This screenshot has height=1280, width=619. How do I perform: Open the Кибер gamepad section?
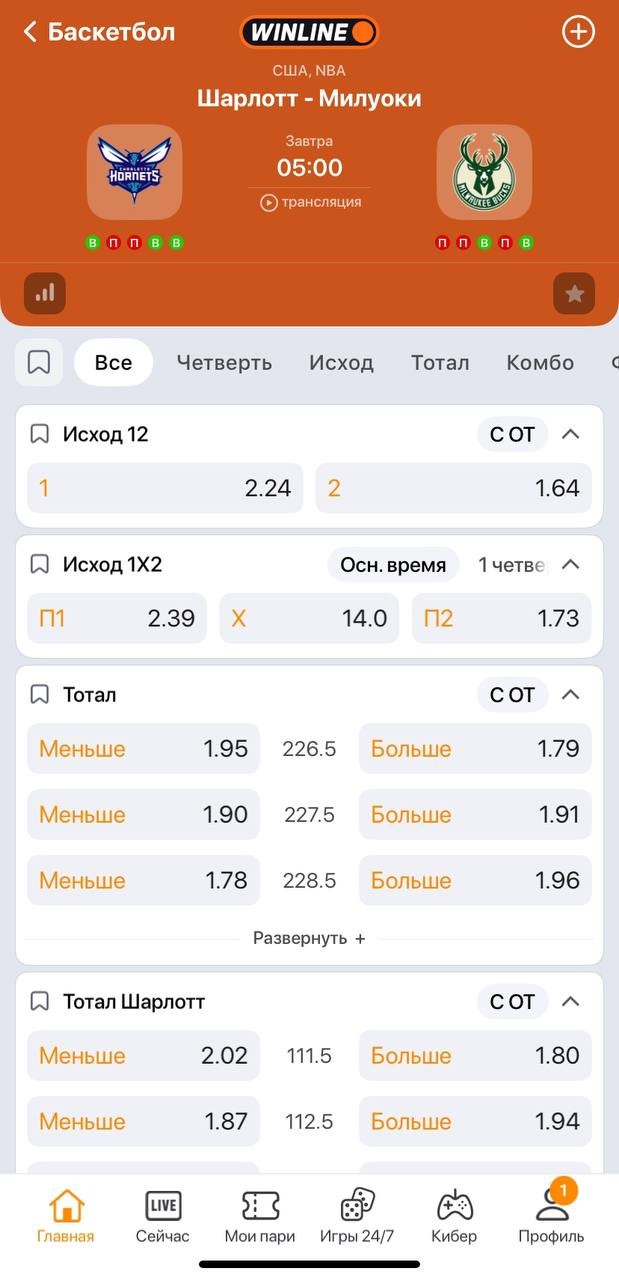tap(453, 1213)
